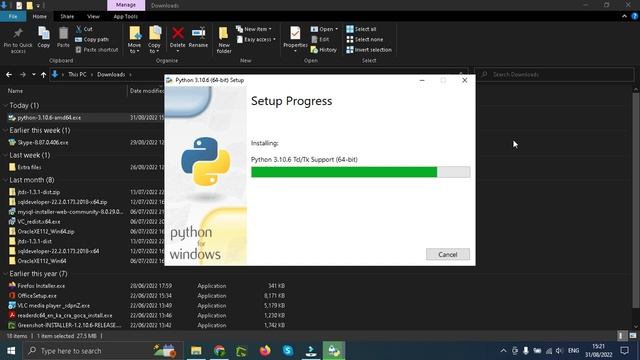Viewport: 640px width, 360px height.
Task: Open Firefox from the taskbar
Action: point(265,351)
